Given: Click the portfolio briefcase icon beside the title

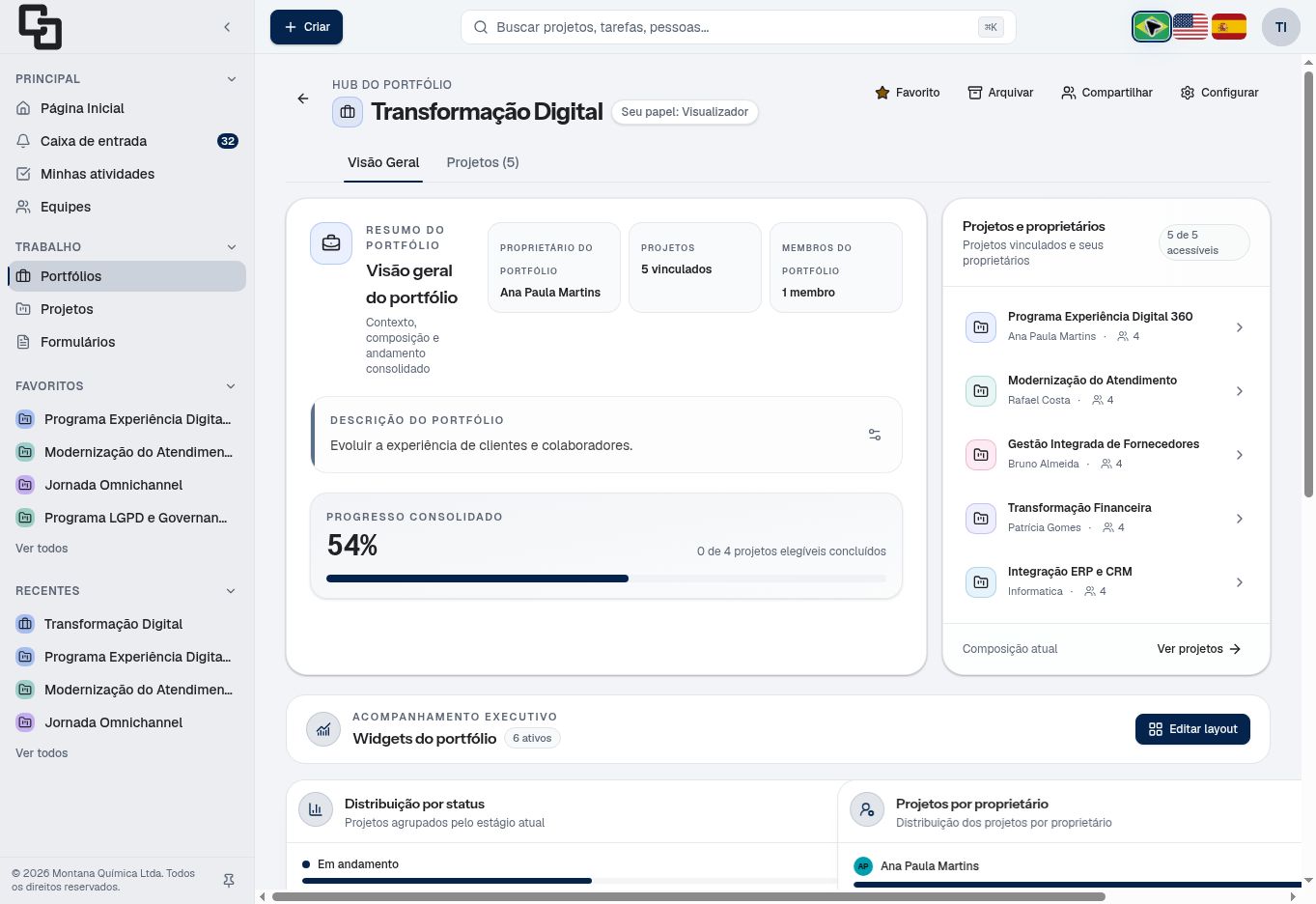Looking at the screenshot, I should coord(348,112).
